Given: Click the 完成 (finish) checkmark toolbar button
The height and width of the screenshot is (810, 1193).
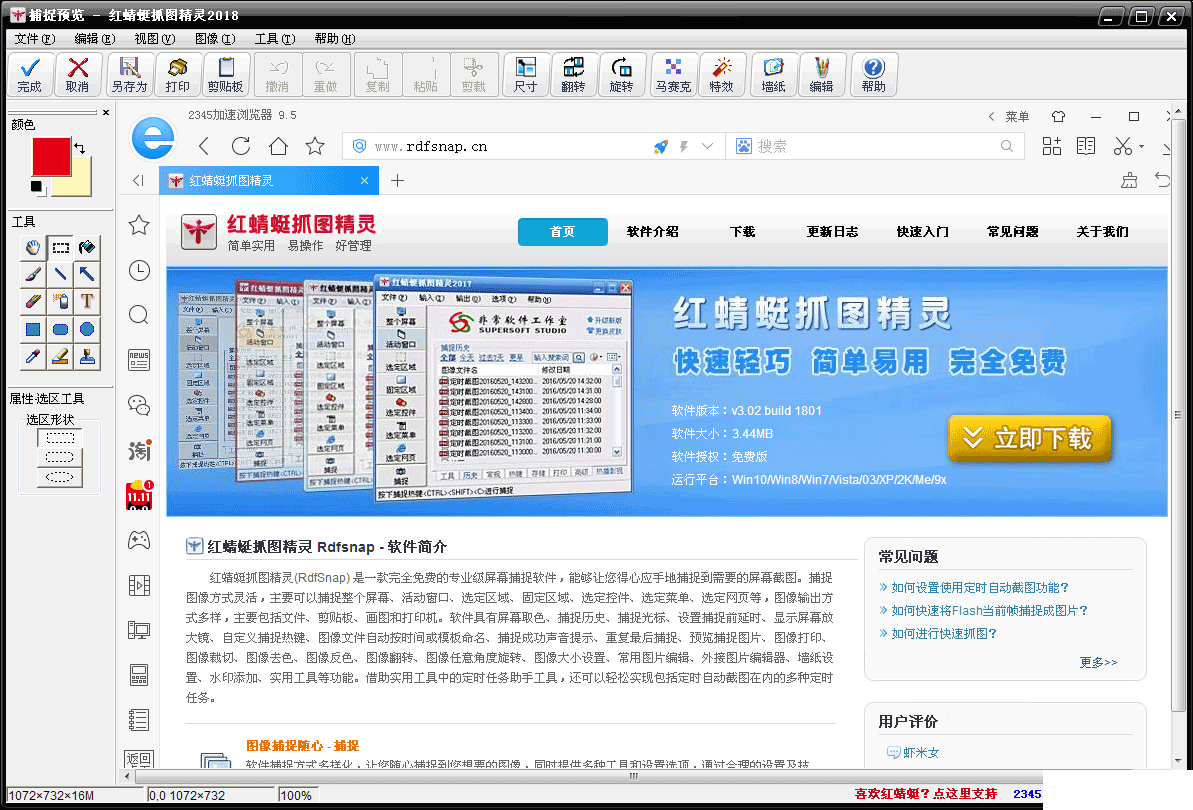Looking at the screenshot, I should point(30,75).
